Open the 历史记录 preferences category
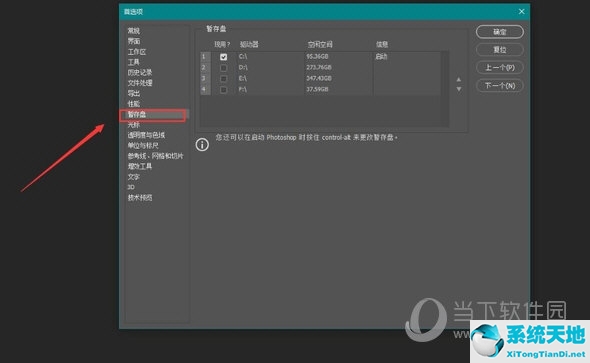 (140, 72)
